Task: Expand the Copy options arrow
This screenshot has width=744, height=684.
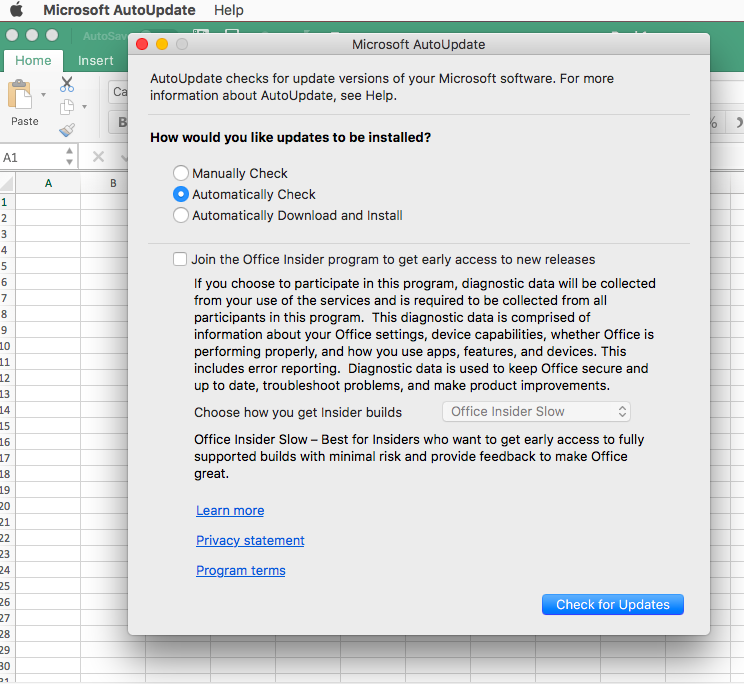Action: coord(84,107)
